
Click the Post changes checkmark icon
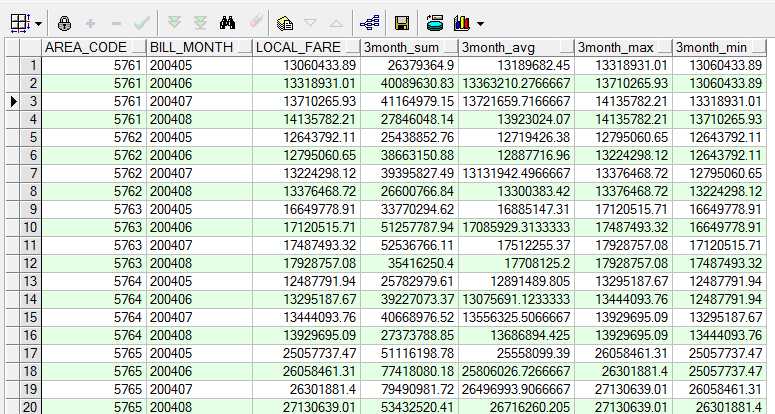click(x=142, y=23)
